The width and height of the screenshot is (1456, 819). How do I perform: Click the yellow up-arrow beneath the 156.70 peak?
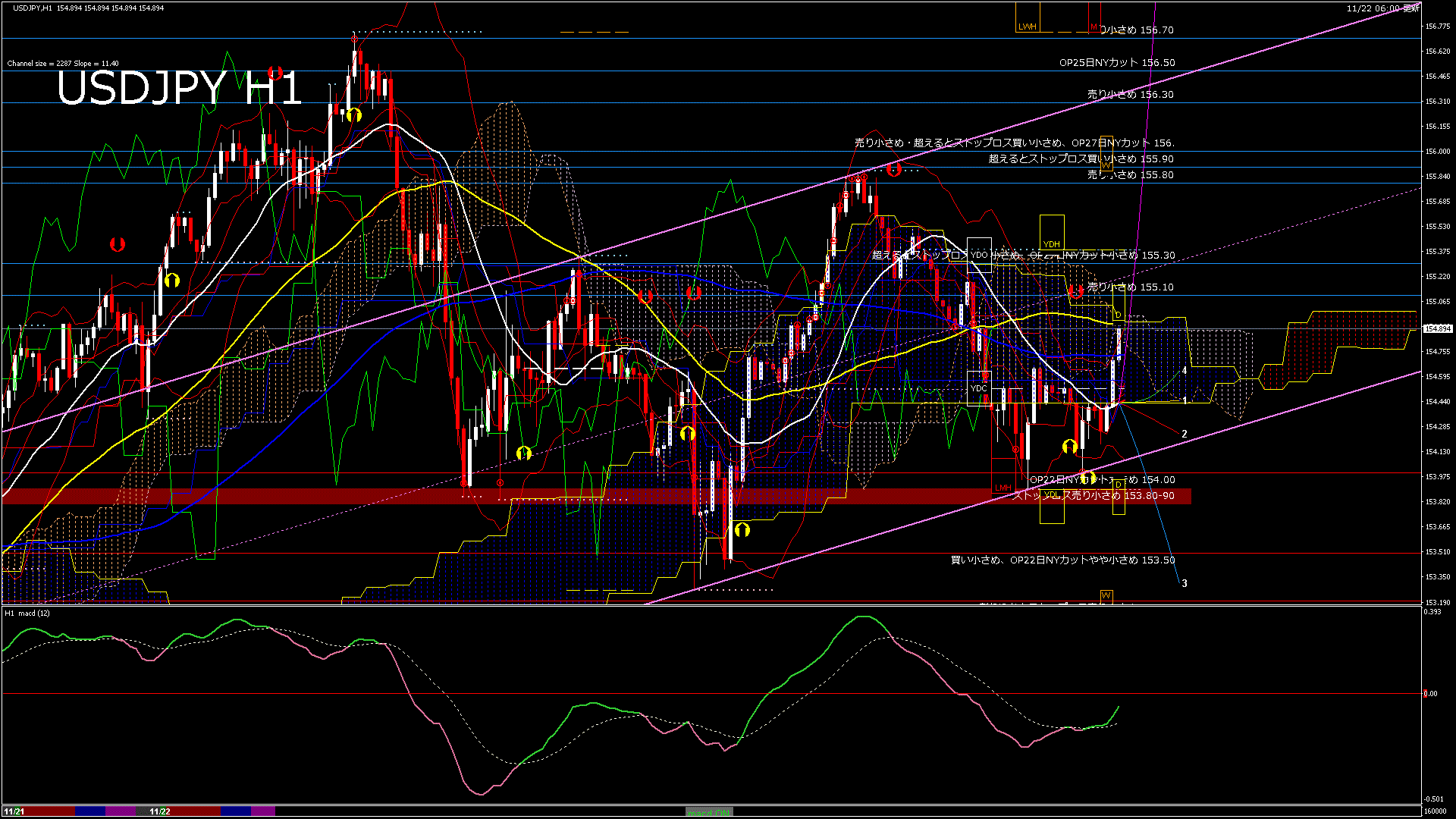(354, 115)
